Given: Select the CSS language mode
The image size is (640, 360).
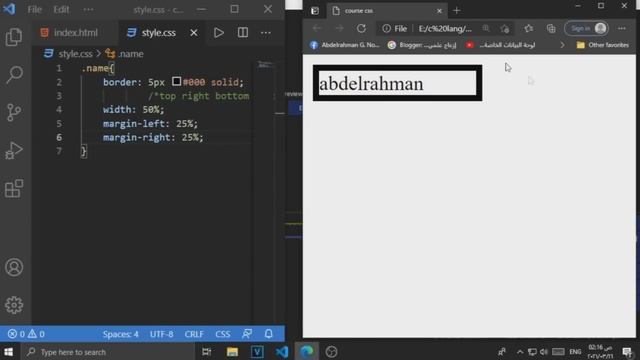Looking at the screenshot, I should (222, 334).
